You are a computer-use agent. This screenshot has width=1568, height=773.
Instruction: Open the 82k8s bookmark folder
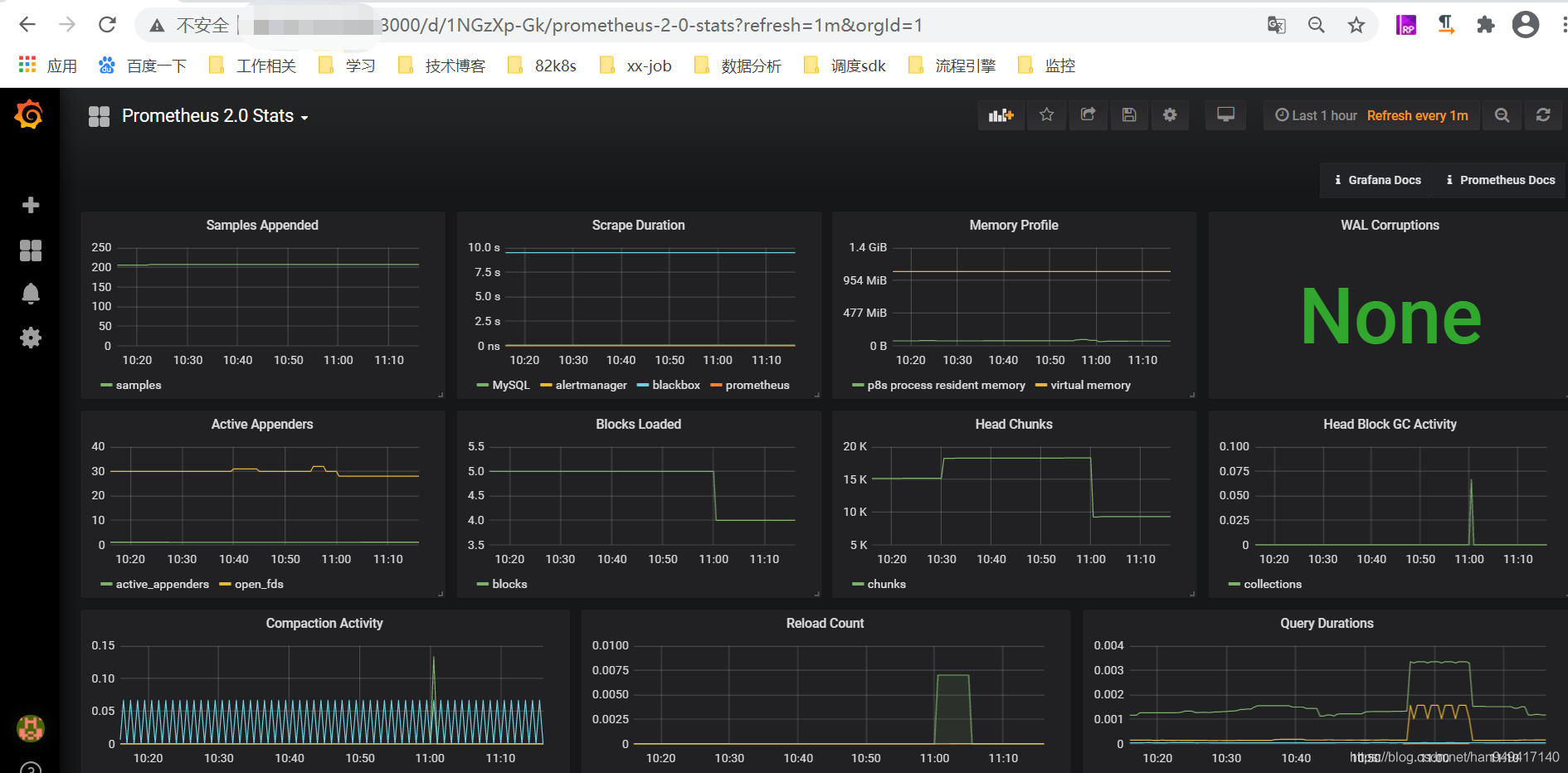[542, 66]
